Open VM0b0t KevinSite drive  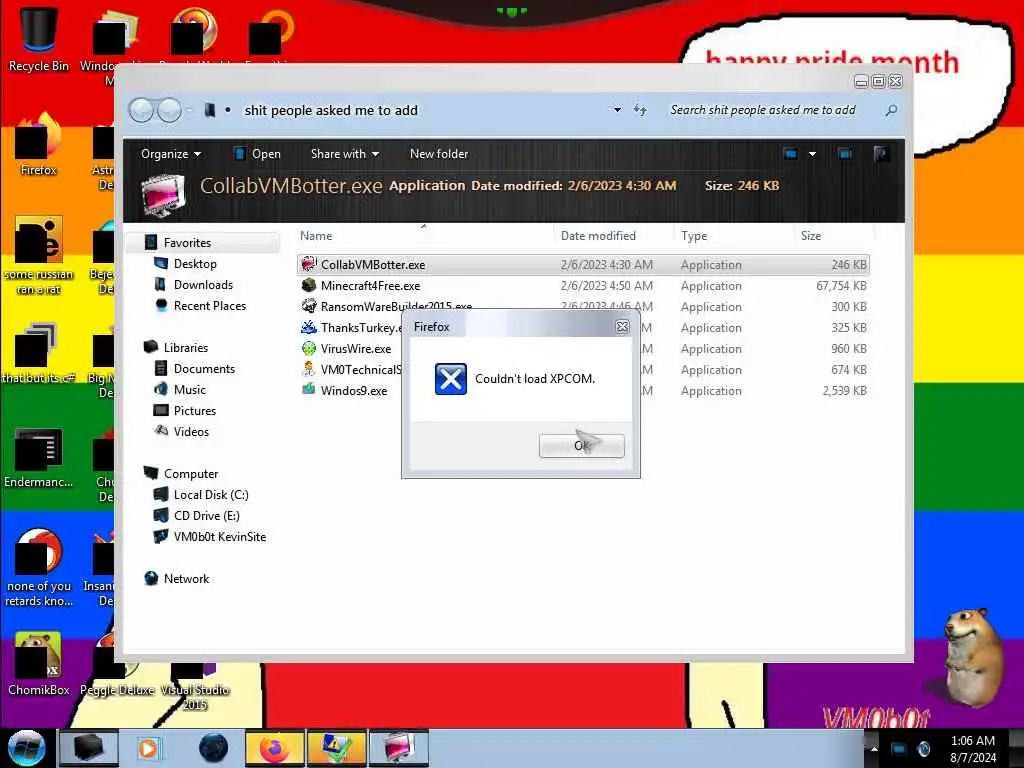219,537
